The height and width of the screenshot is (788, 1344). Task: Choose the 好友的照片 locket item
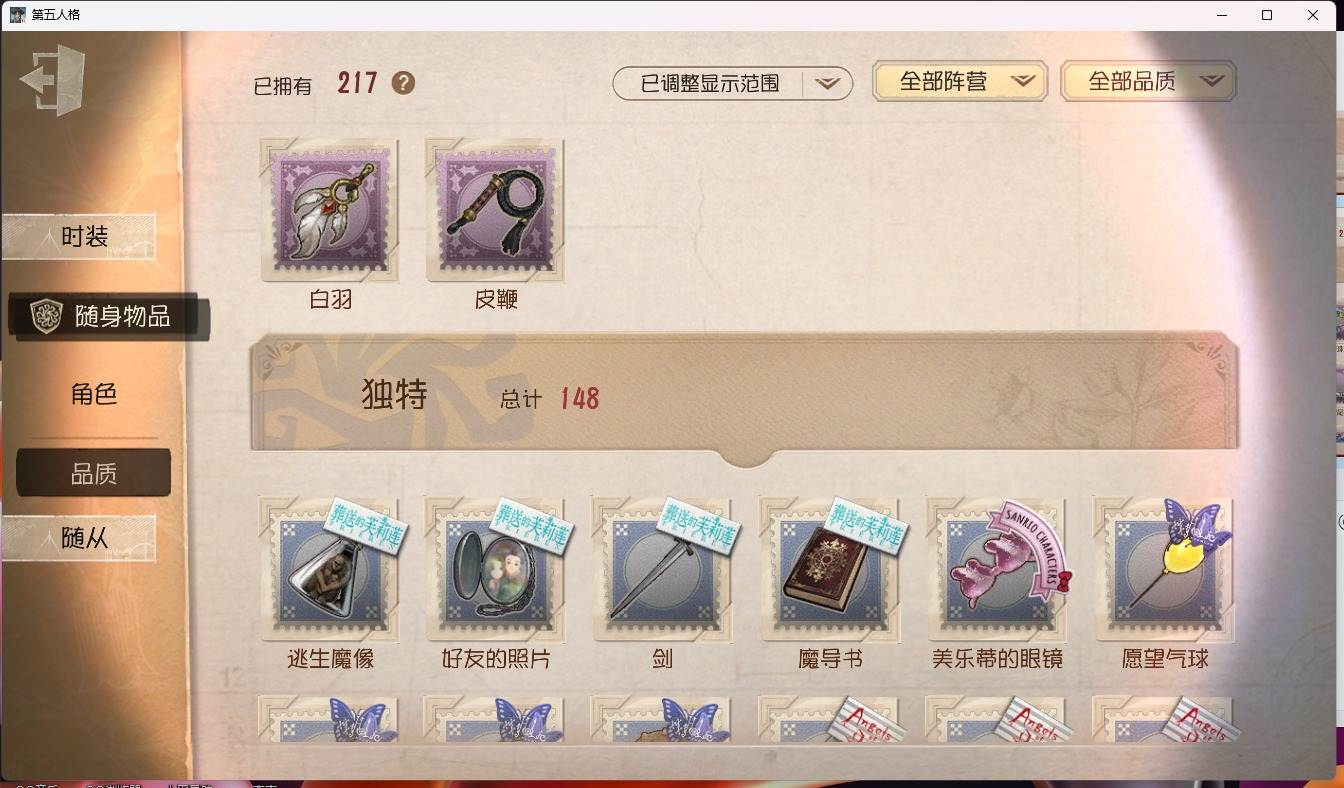(496, 569)
